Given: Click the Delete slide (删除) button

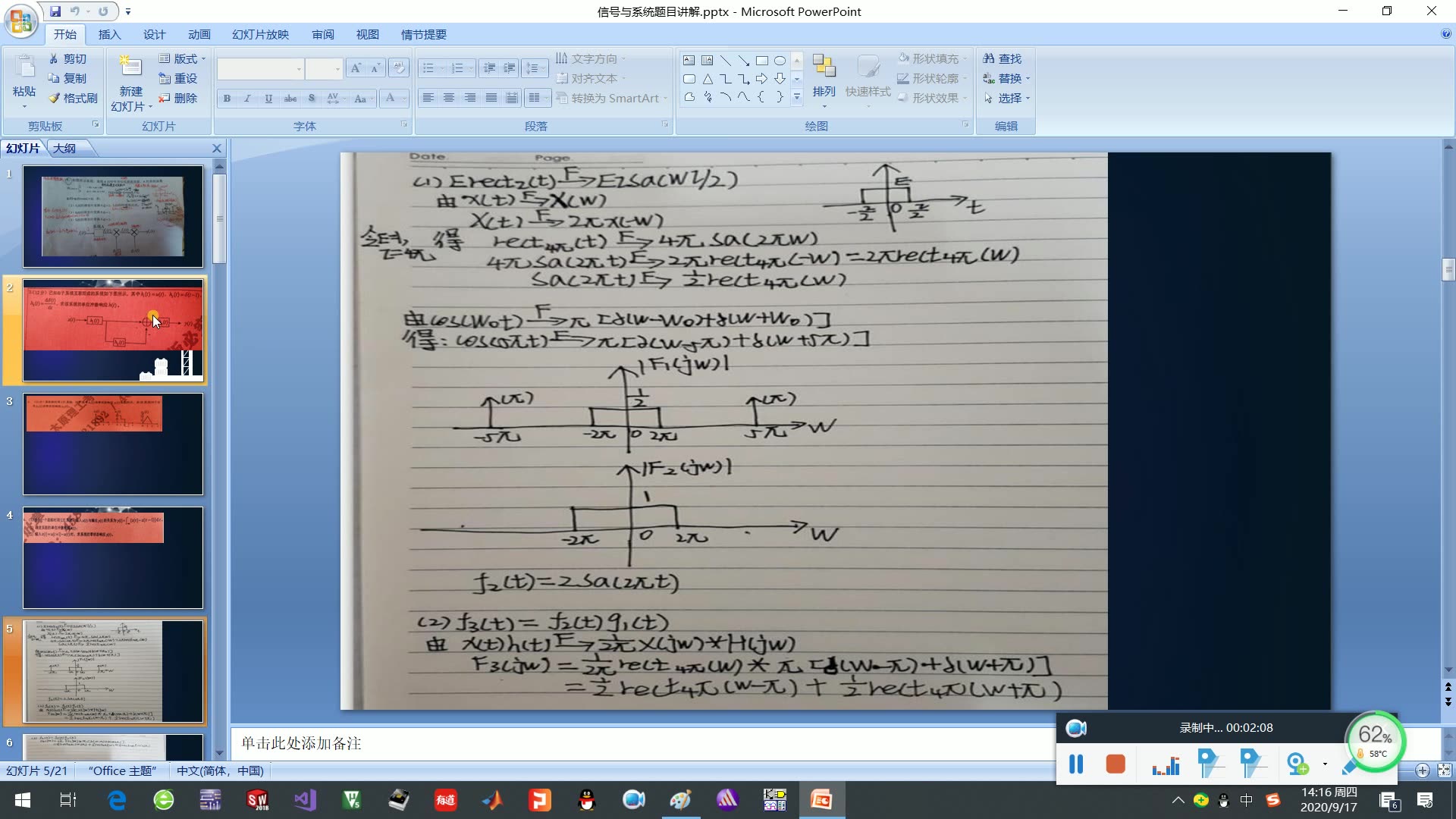Looking at the screenshot, I should click(177, 98).
